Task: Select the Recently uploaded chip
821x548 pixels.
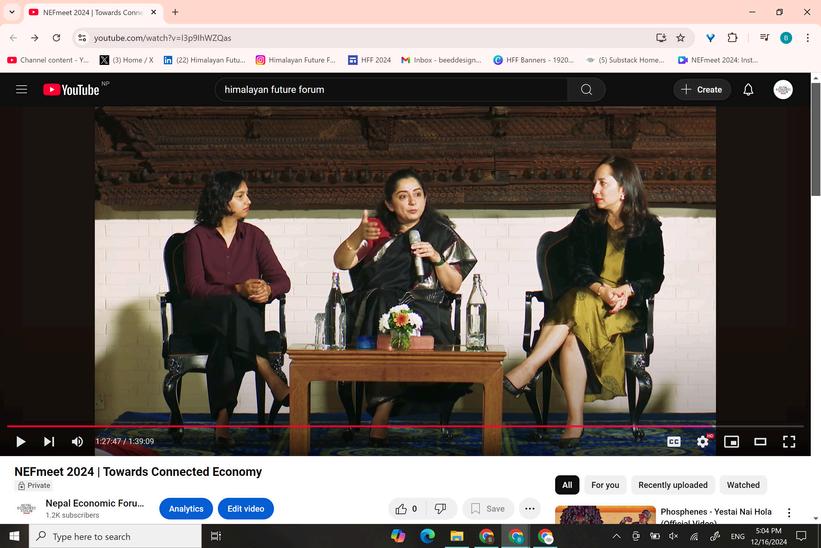Action: (x=672, y=485)
